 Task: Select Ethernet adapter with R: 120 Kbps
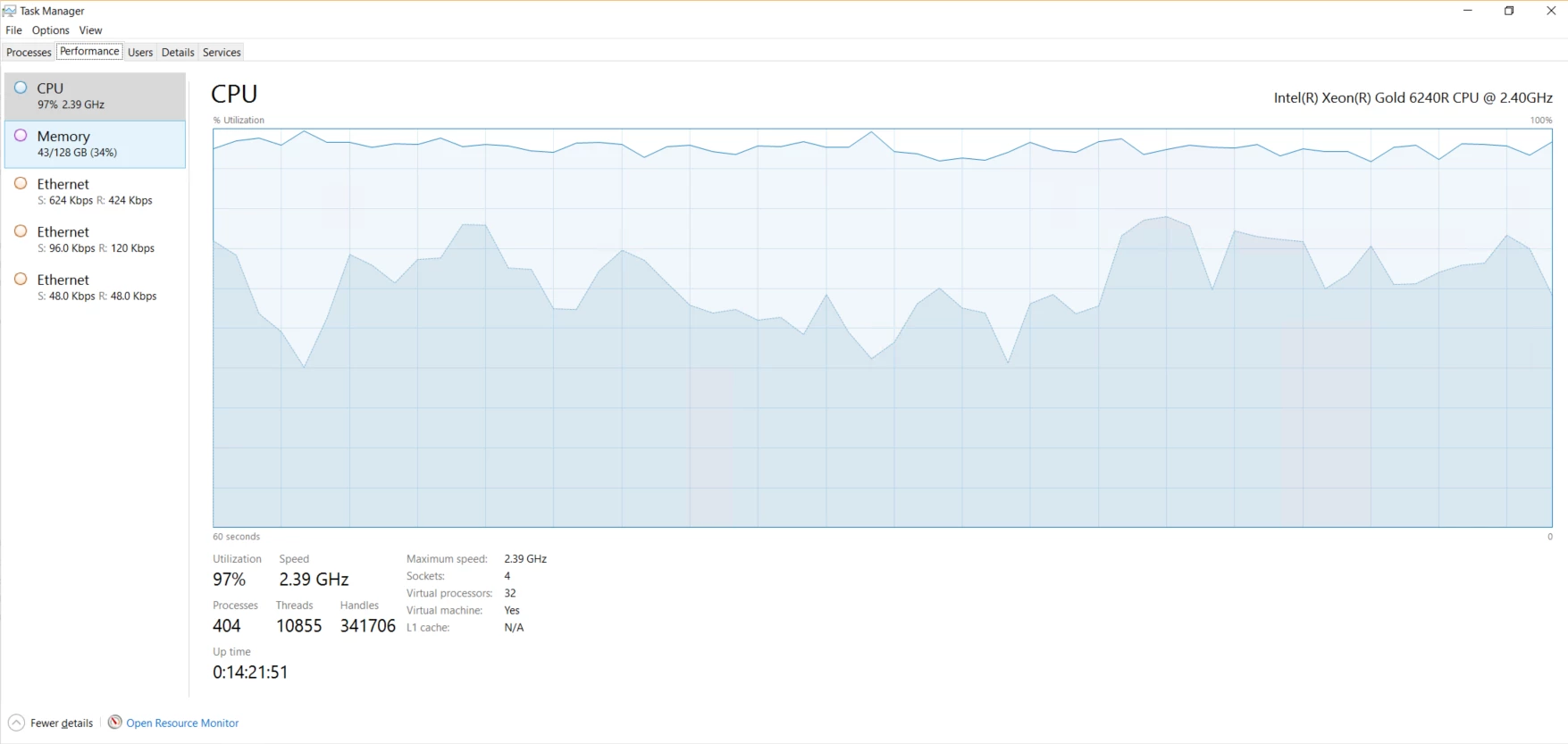click(95, 239)
